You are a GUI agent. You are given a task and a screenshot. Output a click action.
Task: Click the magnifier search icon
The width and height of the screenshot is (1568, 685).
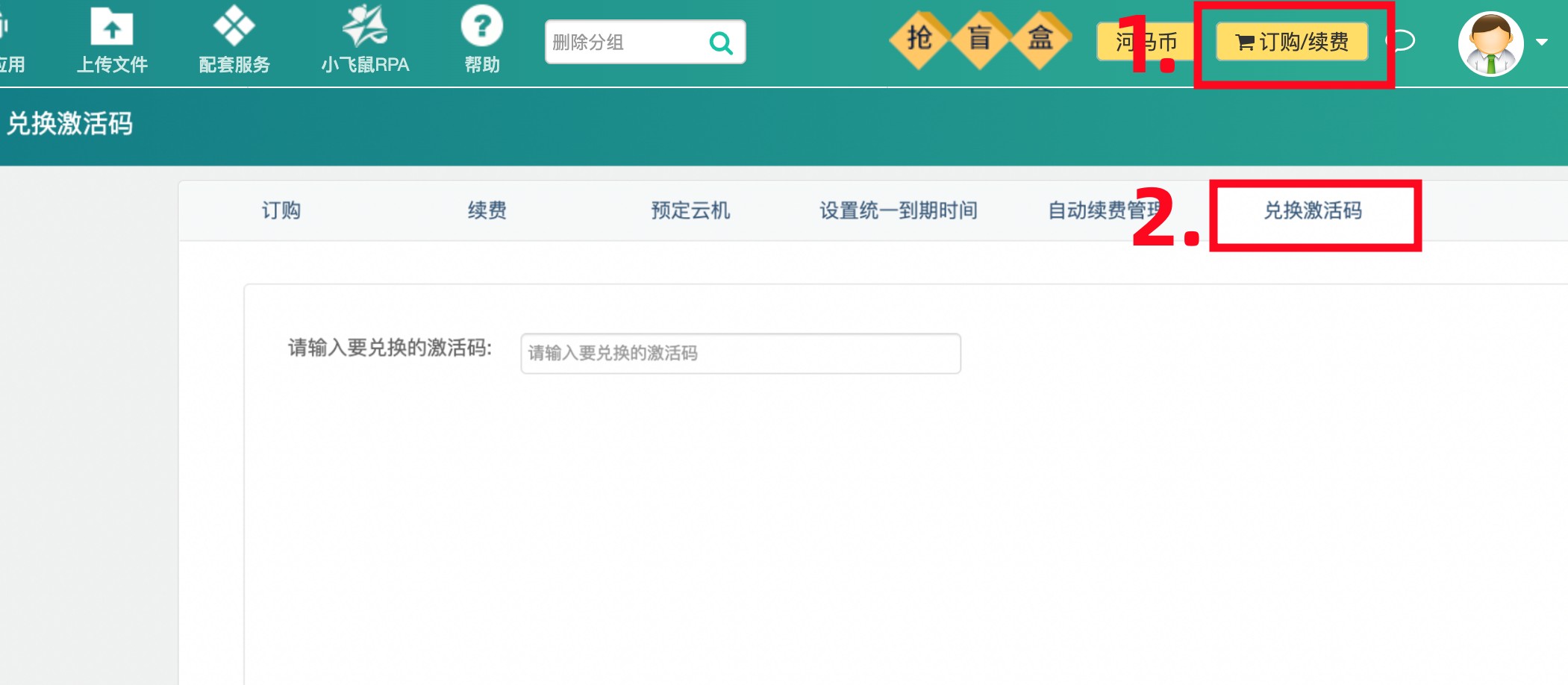720,43
